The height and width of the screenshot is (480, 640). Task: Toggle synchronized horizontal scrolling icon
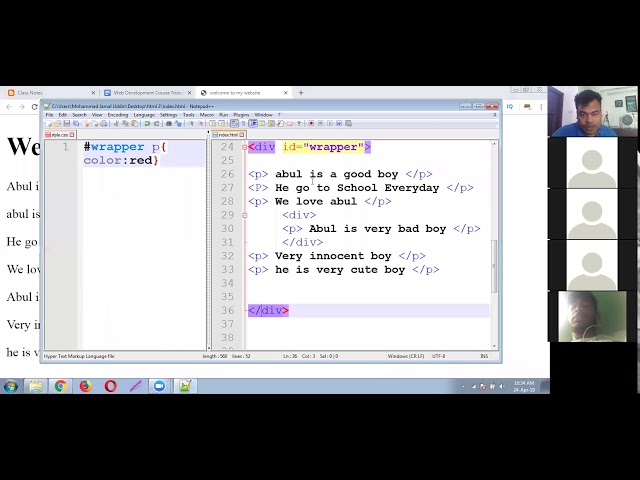(x=222, y=123)
